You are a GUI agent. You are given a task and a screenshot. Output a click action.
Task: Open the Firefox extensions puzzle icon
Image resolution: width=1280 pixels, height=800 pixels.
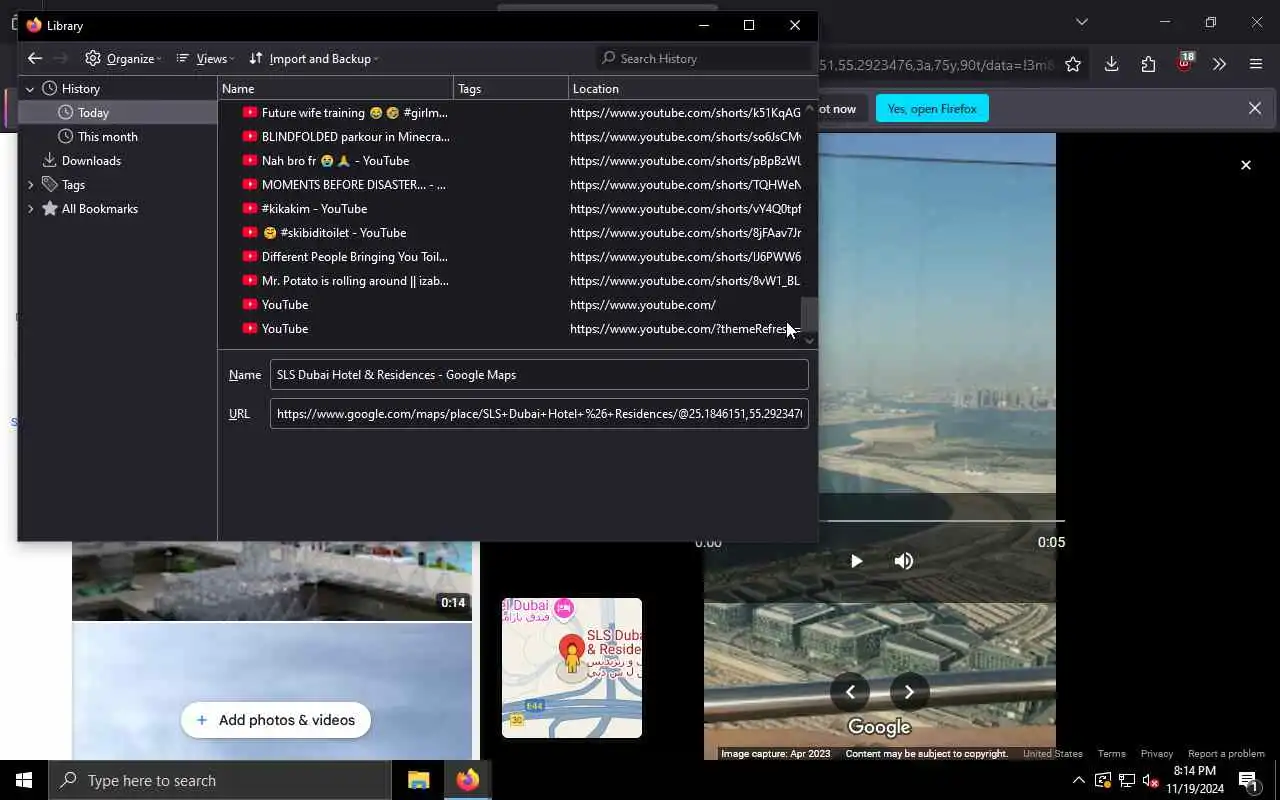click(x=1148, y=65)
